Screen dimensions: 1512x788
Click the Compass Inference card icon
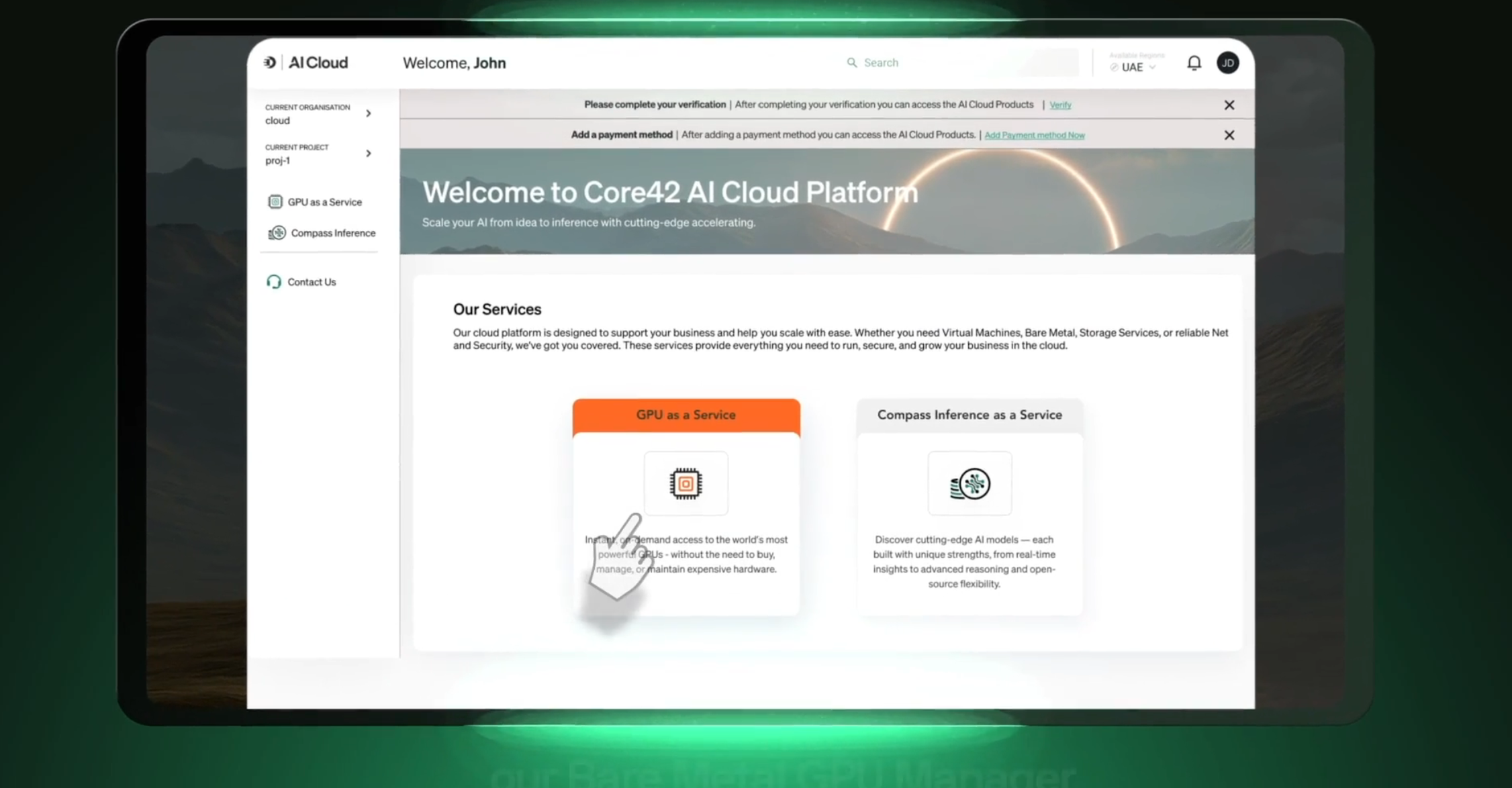(970, 483)
